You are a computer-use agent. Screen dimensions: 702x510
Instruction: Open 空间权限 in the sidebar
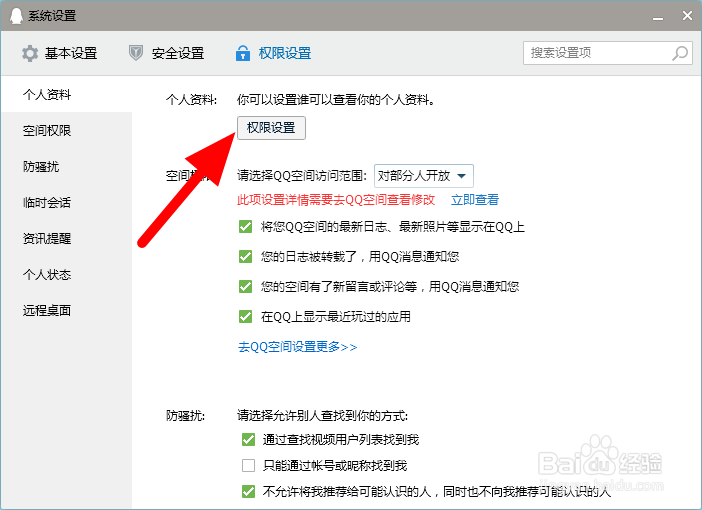click(66, 130)
